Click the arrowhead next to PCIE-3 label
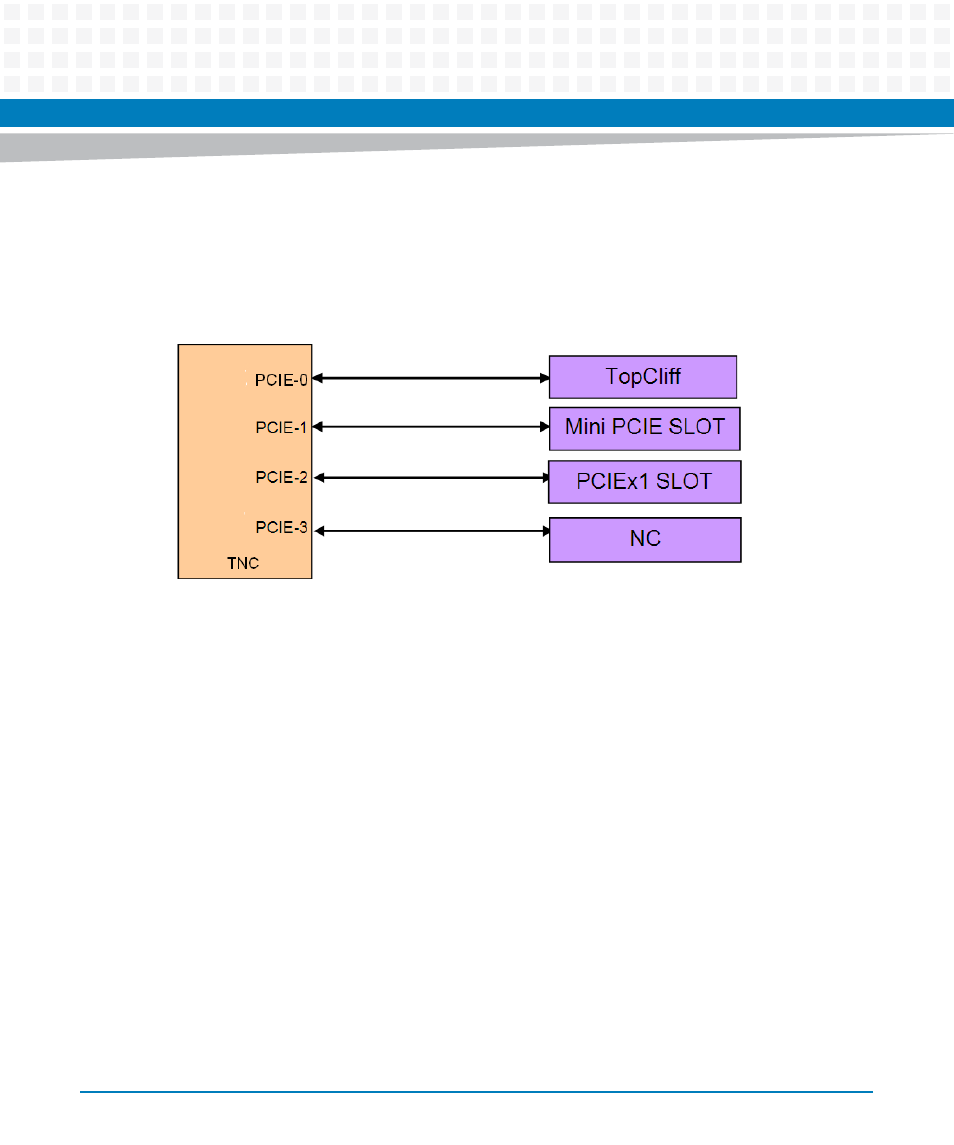954x1145 pixels. [320, 530]
